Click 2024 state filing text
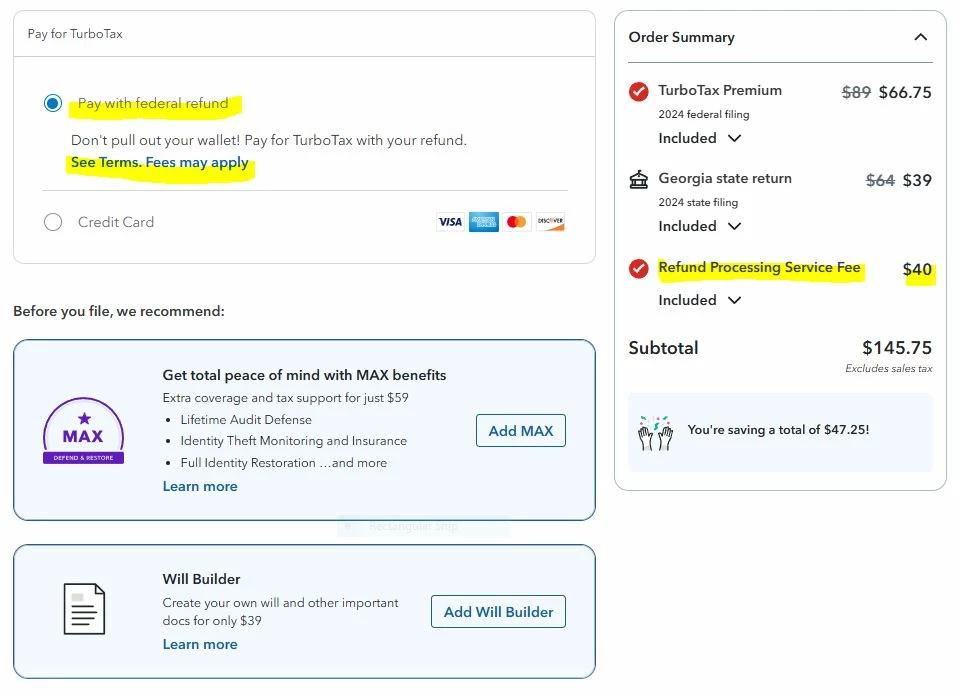 coord(698,203)
